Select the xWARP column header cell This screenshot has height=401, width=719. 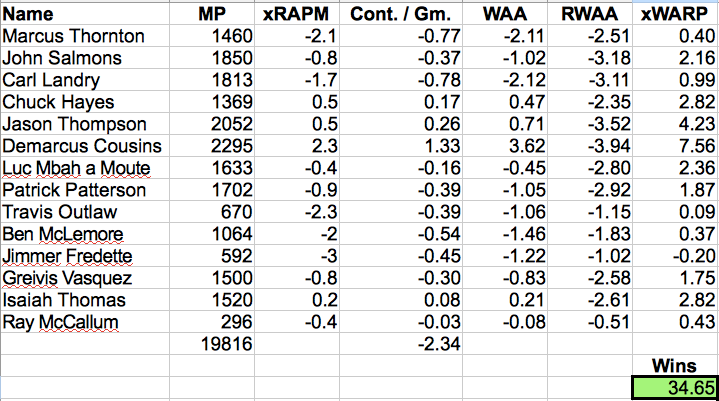click(675, 14)
